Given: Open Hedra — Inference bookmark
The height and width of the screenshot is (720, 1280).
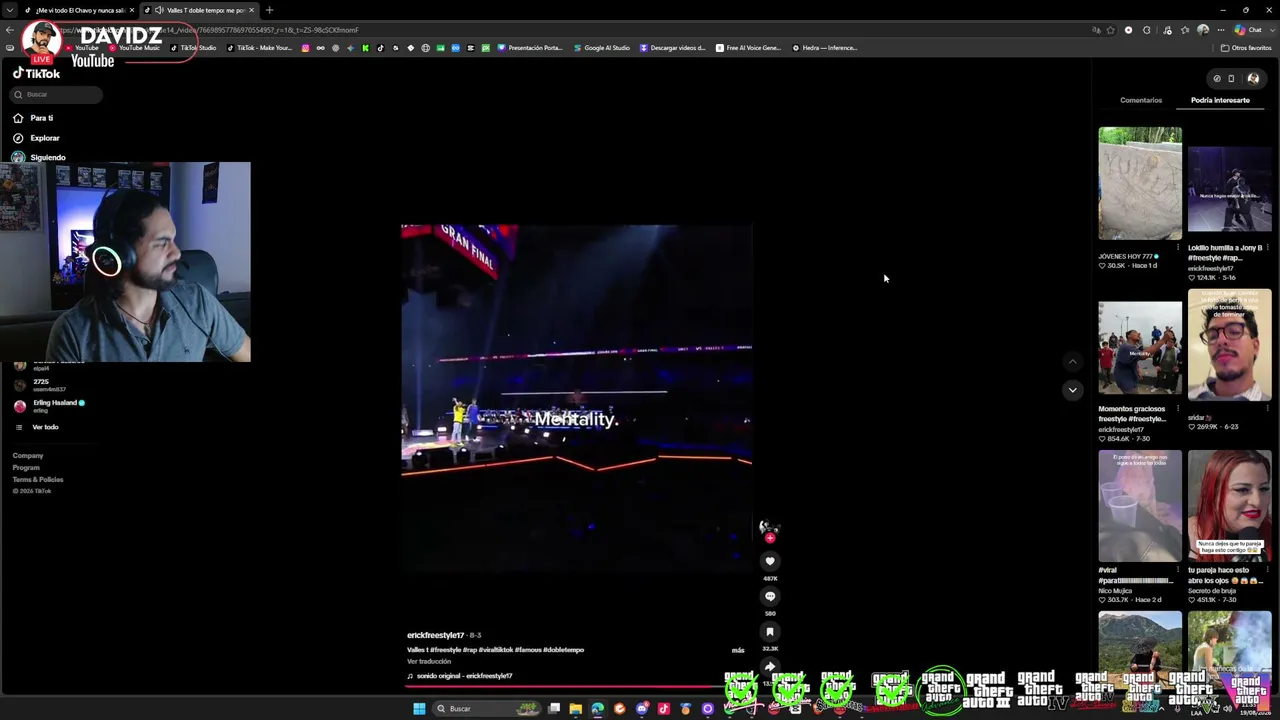Looking at the screenshot, I should 825,48.
